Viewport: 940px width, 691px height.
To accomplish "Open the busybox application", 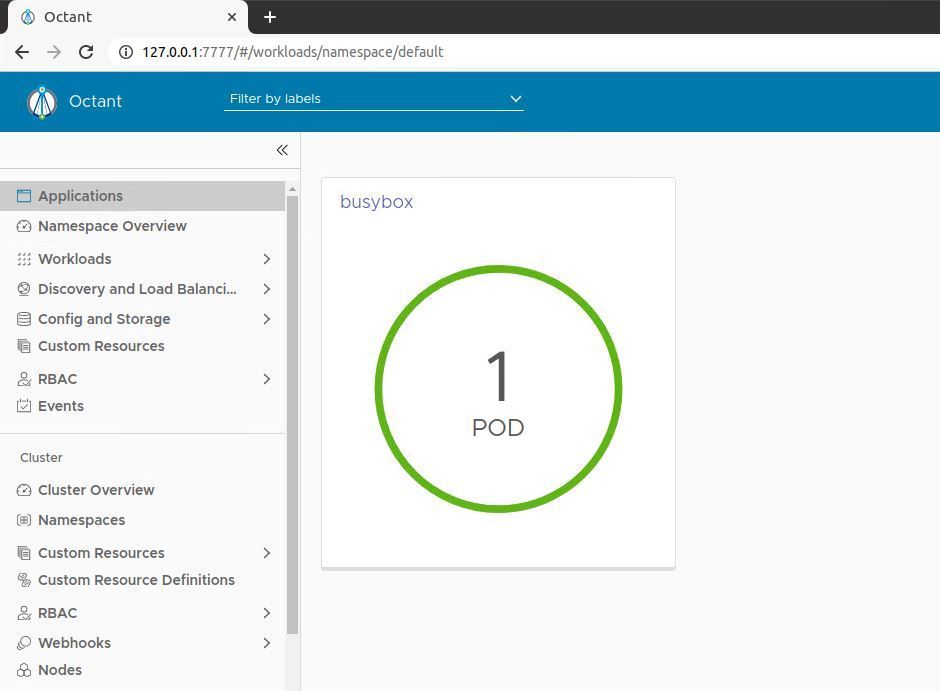I will pos(377,201).
